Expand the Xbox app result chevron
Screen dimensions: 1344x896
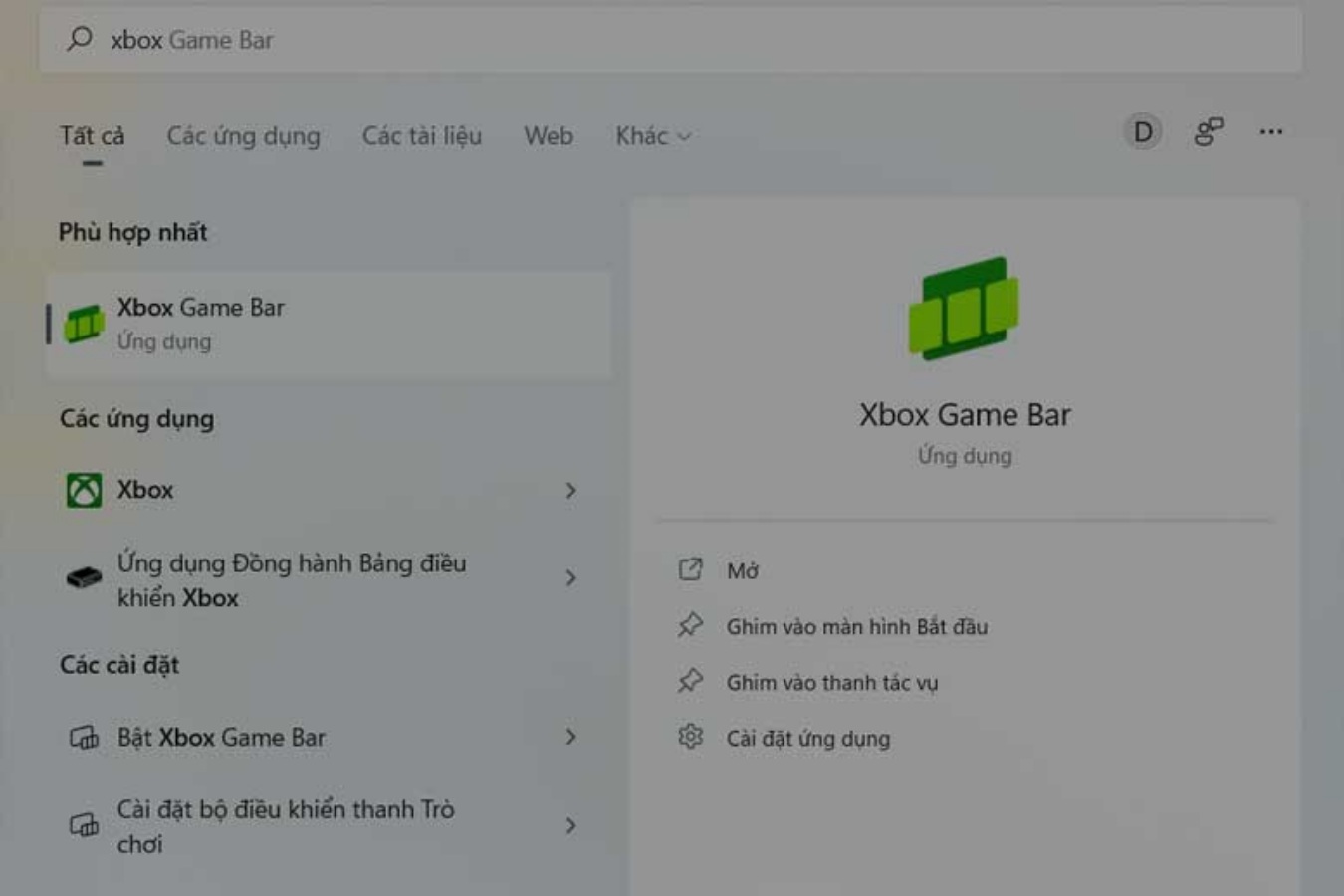tap(570, 490)
